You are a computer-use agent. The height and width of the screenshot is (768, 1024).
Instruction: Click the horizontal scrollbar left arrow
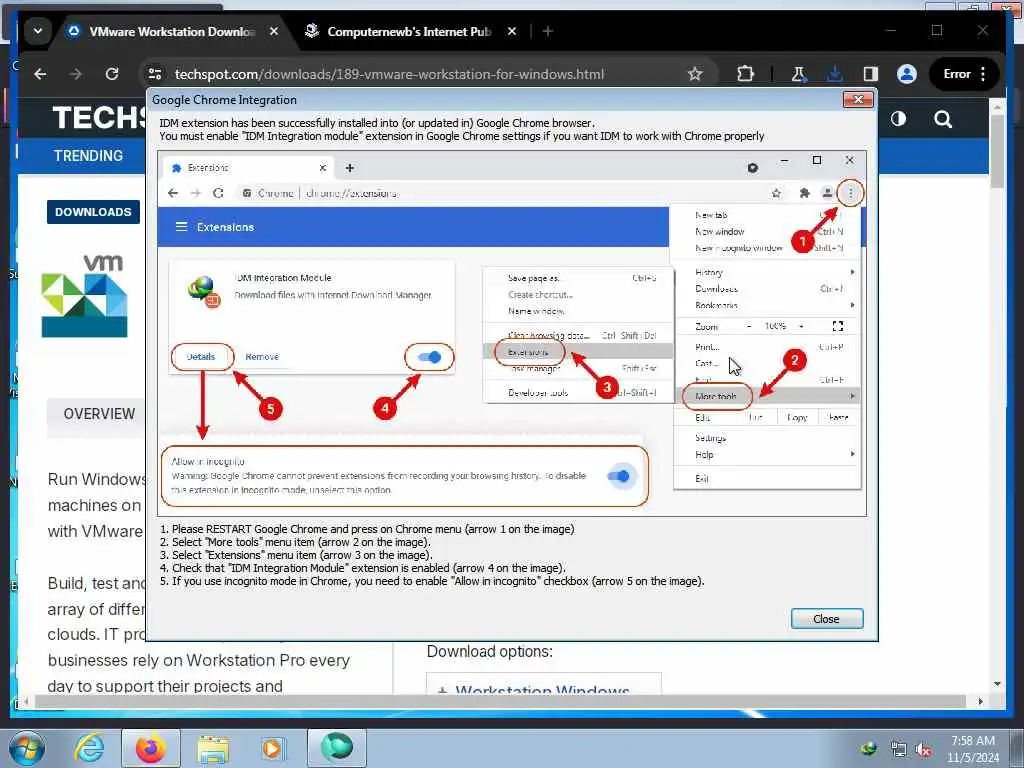tap(26, 701)
